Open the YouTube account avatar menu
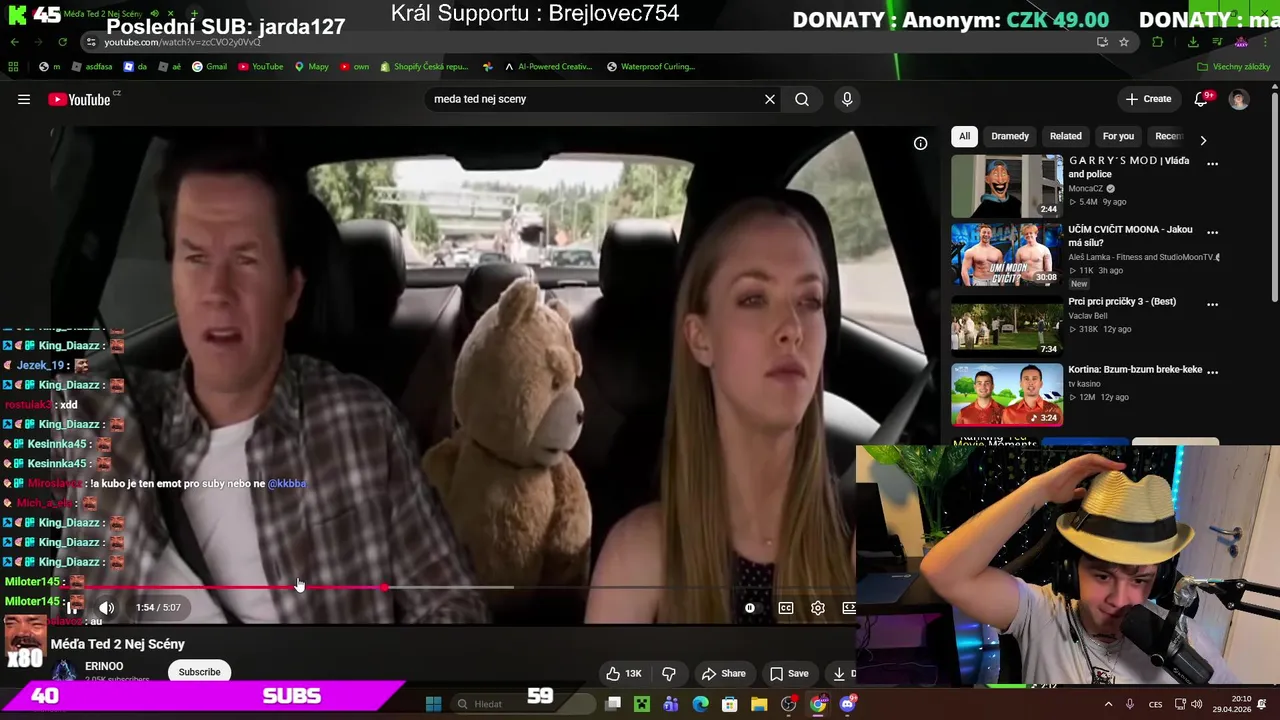The width and height of the screenshot is (1280, 720). (x=1239, y=99)
